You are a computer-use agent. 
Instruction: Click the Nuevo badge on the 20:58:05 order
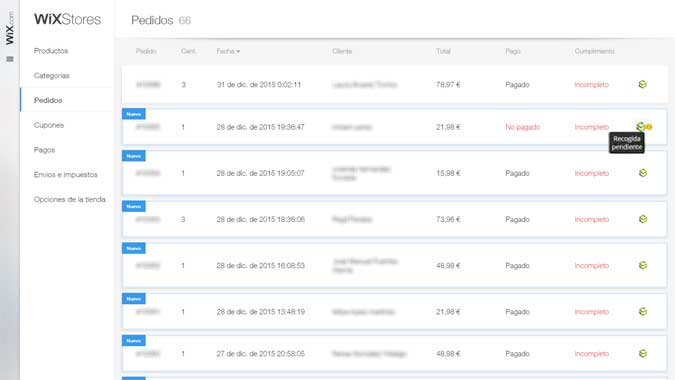133,341
